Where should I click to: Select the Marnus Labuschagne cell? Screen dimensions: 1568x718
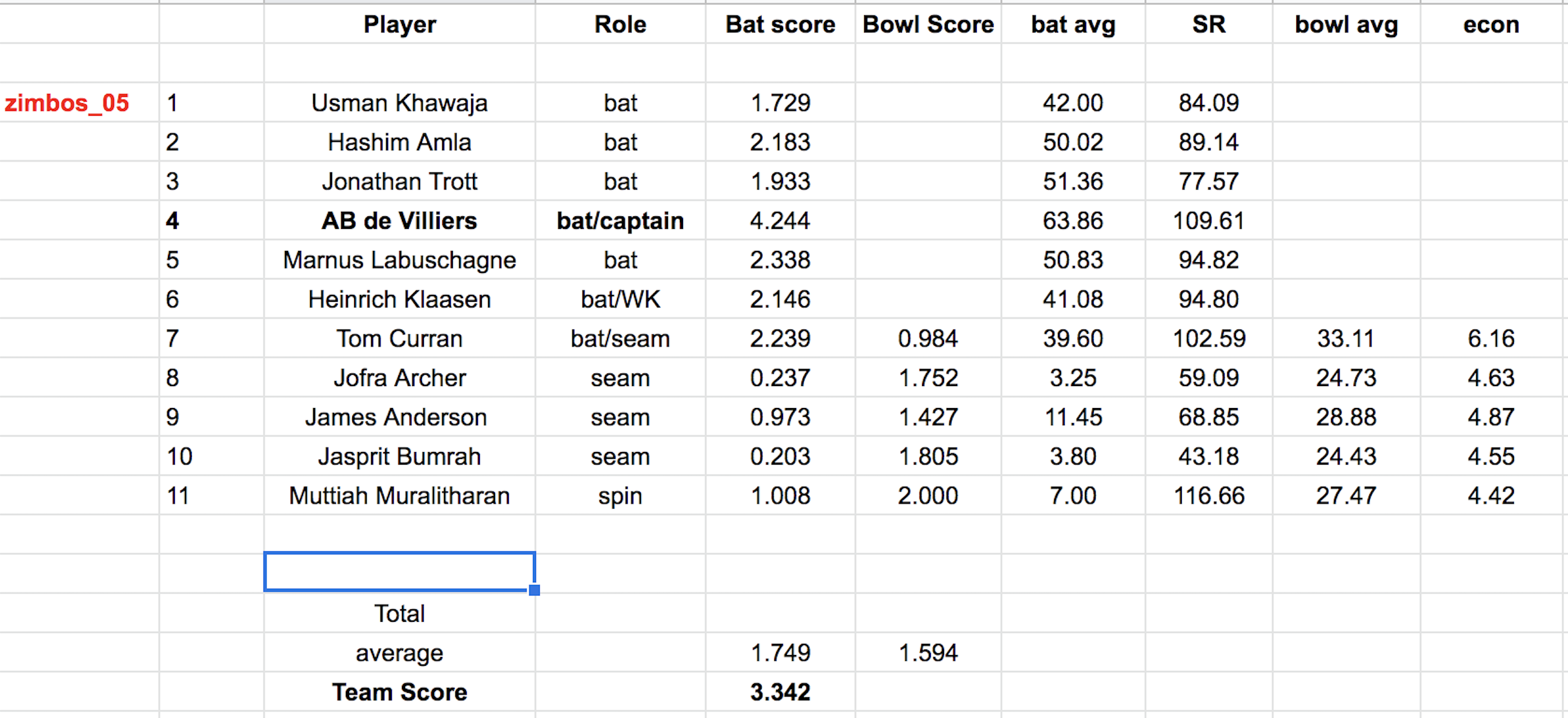coord(399,260)
